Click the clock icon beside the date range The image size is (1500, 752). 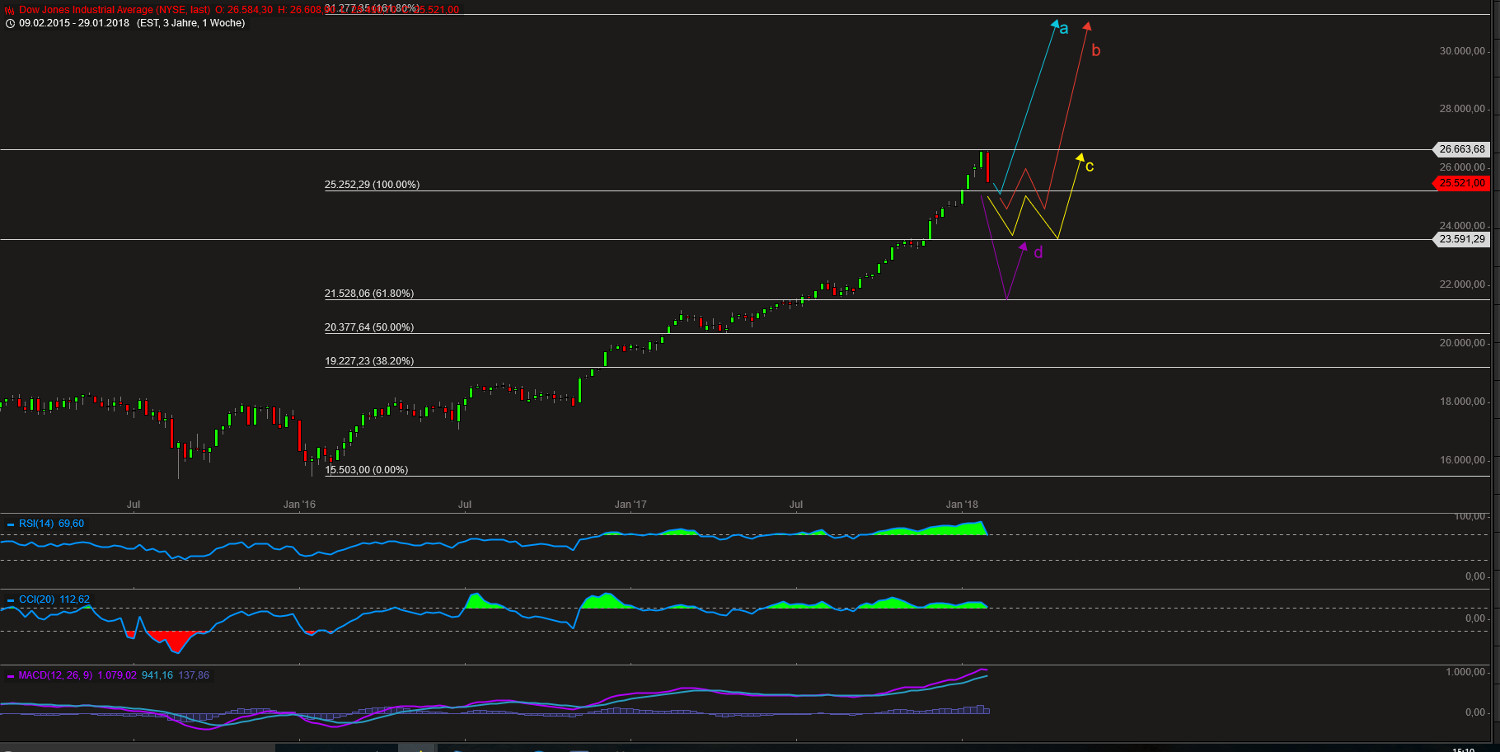tap(10, 22)
